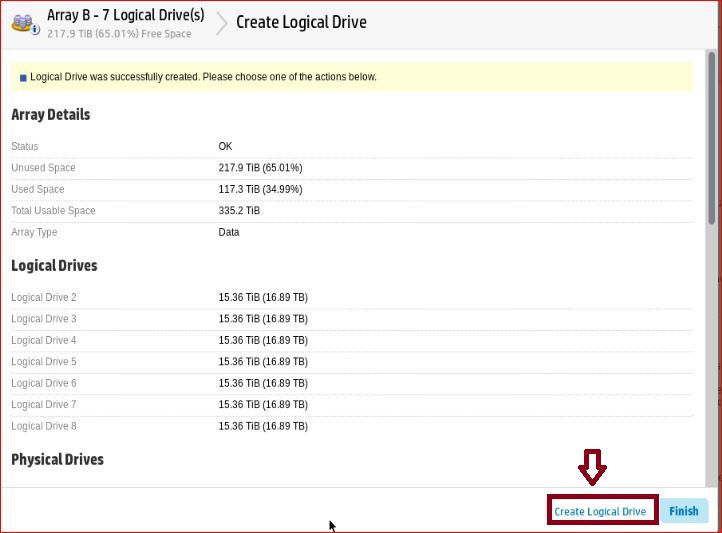The image size is (722, 533).
Task: Select the Create Logical Drive breadcrumb title
Action: pyautogui.click(x=301, y=22)
